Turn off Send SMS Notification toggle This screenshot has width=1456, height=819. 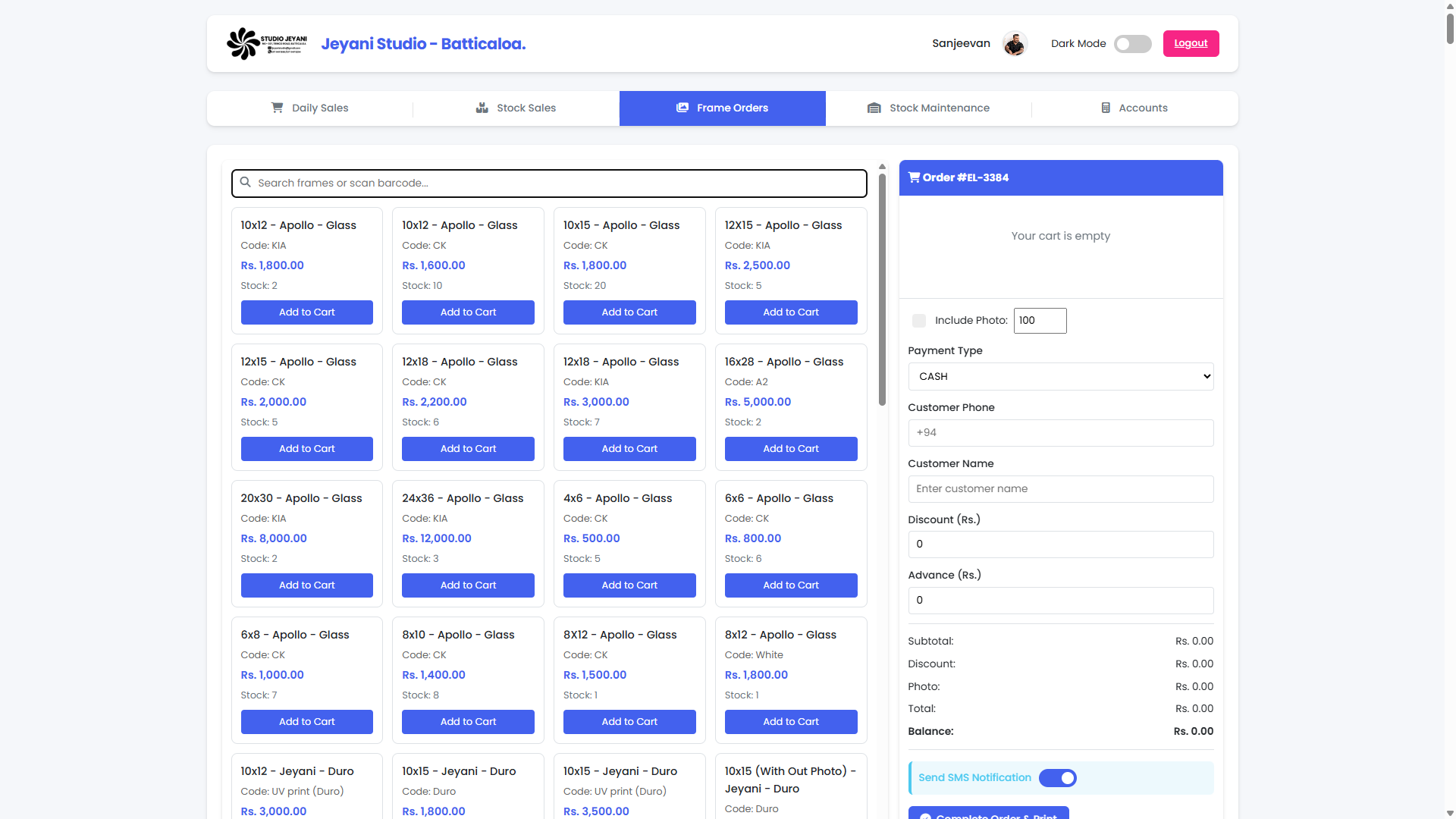(x=1057, y=778)
